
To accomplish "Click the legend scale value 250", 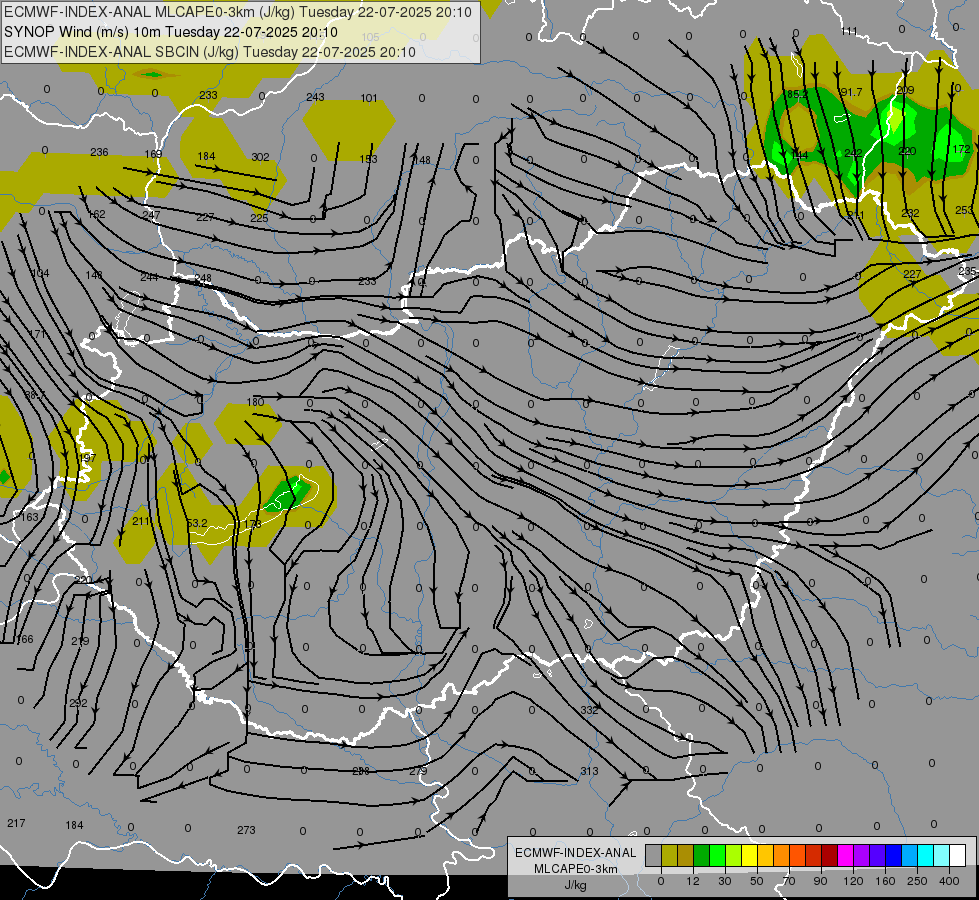I will 917,881.
